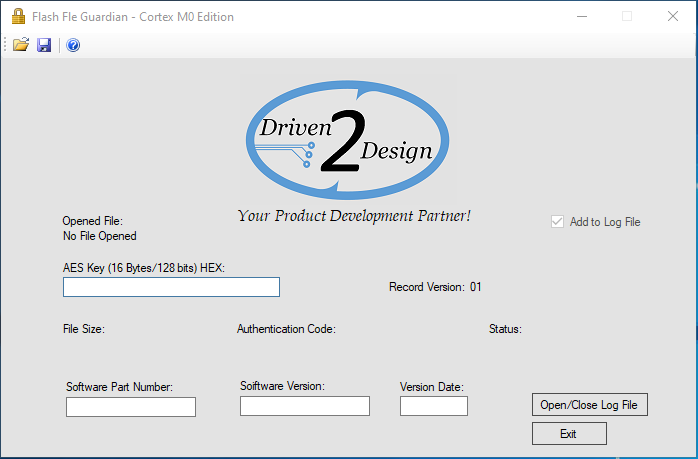This screenshot has width=698, height=459.
Task: Select the Version Date input box
Action: 434,406
